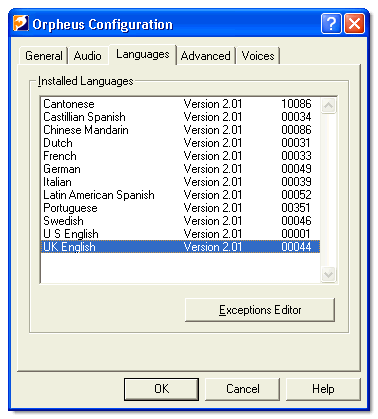Viewport: 378px width, 419px height.
Task: Click code 00086 for Chinese Mandarin
Action: click(x=296, y=130)
